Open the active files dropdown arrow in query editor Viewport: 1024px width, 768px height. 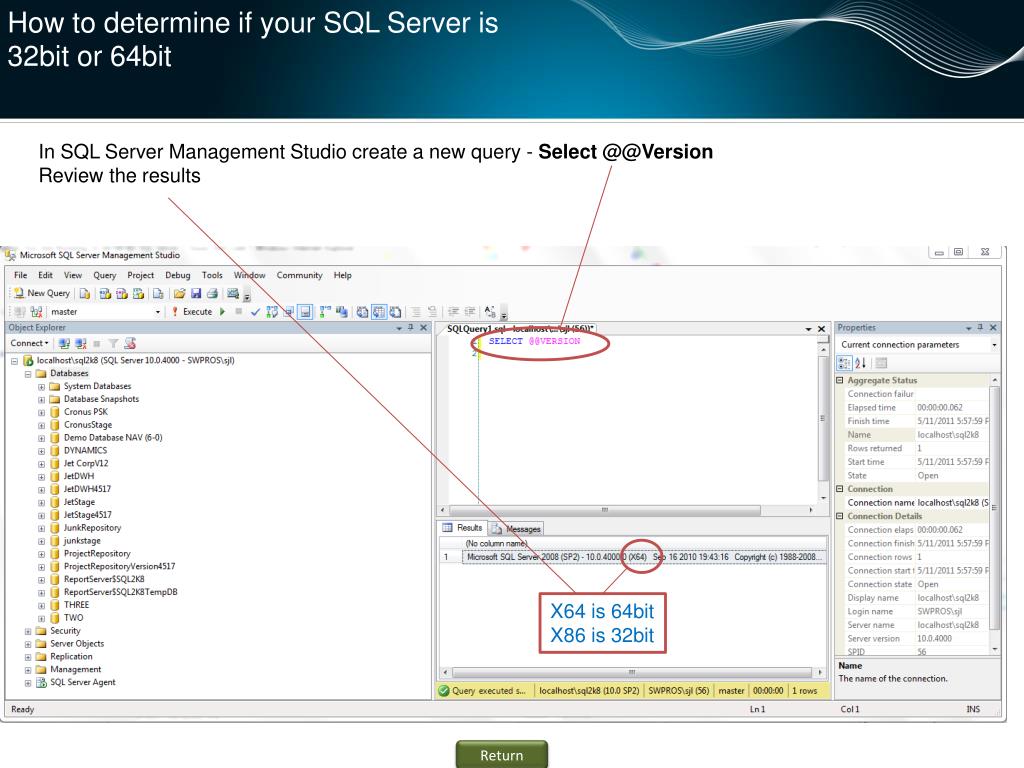pos(808,329)
